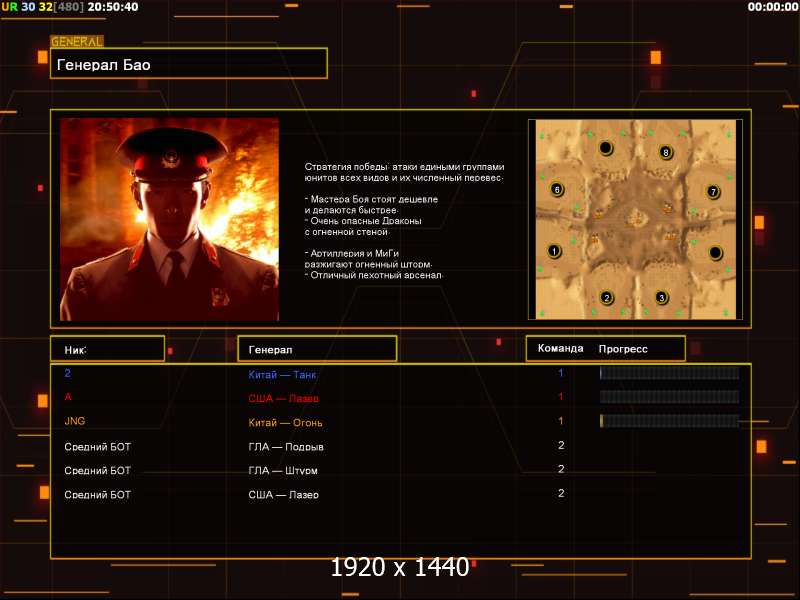
Task: Click start position 2 marker on the map
Action: (607, 297)
